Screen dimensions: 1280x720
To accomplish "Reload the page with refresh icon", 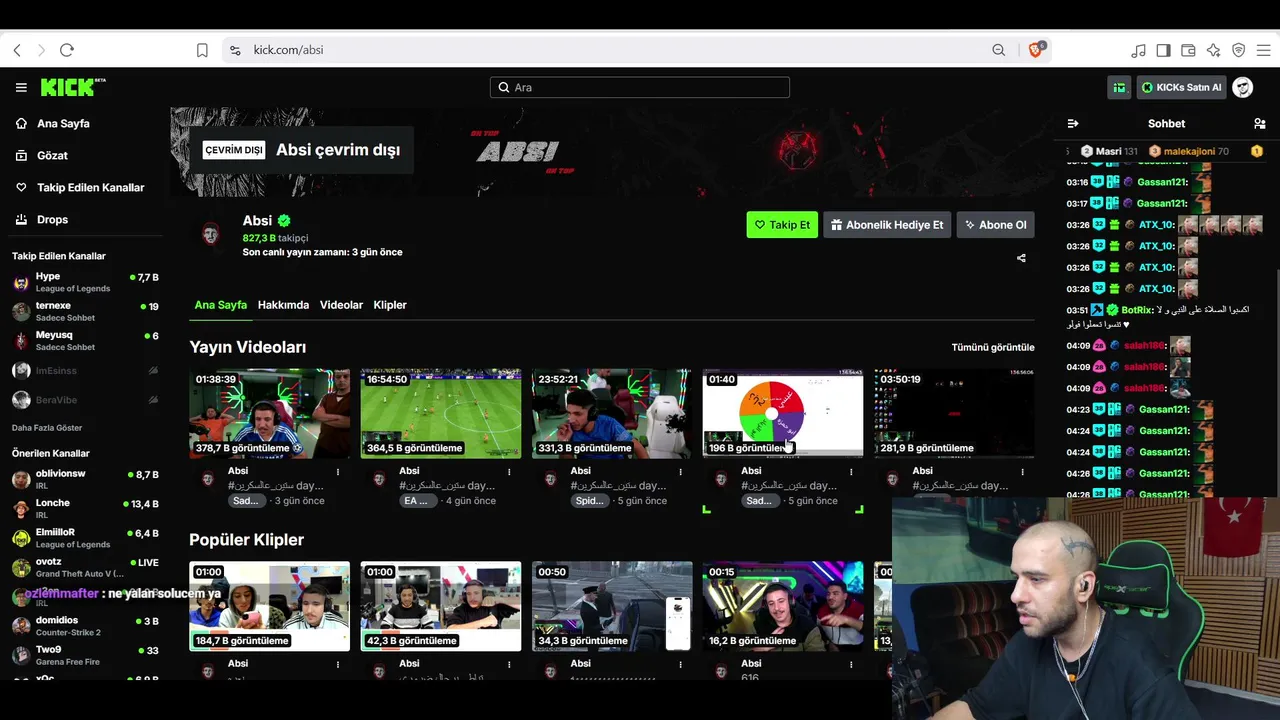I will 67,50.
